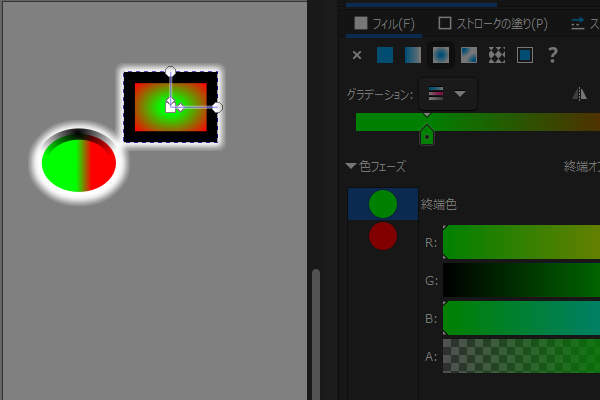The width and height of the screenshot is (600, 400).
Task: Click the right circular radial gradient handle
Action: 217,108
